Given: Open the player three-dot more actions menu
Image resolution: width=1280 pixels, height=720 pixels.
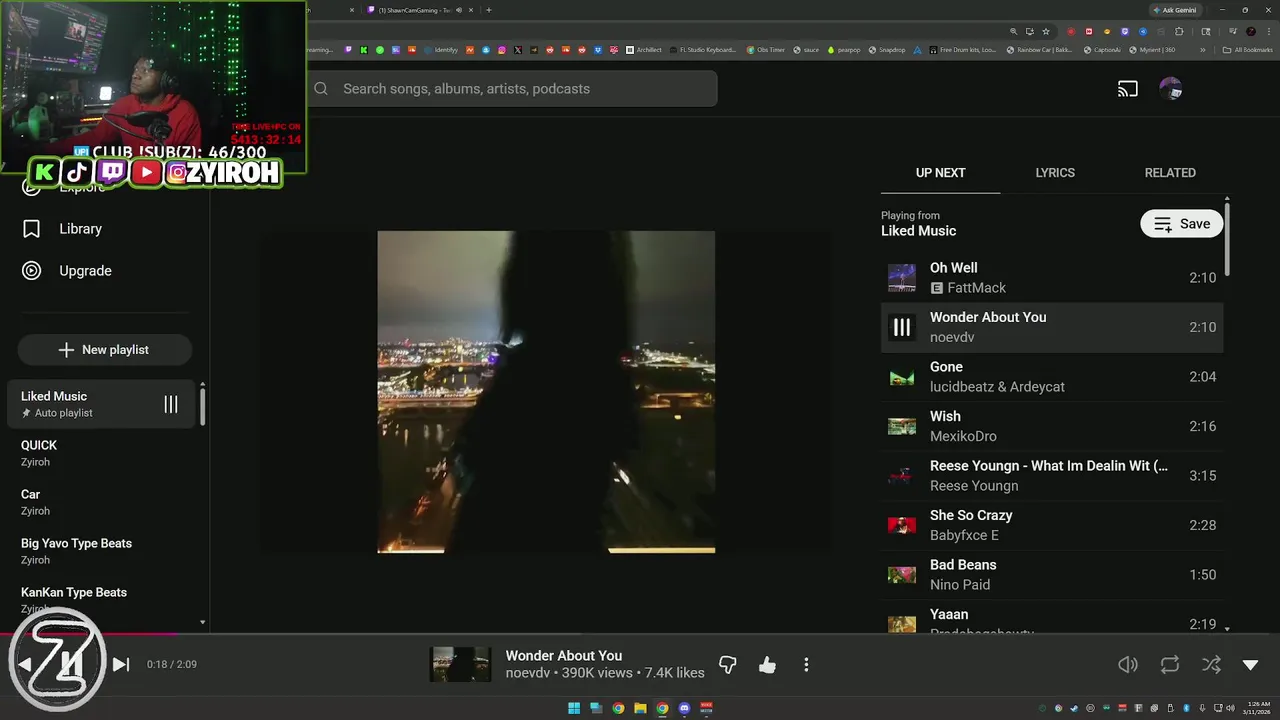Looking at the screenshot, I should click(806, 665).
